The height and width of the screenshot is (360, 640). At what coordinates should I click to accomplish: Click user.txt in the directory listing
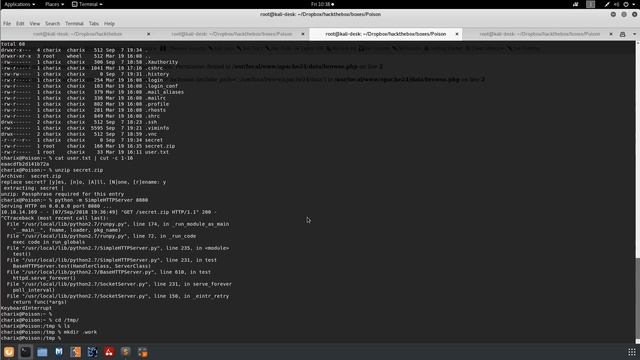[x=157, y=152]
